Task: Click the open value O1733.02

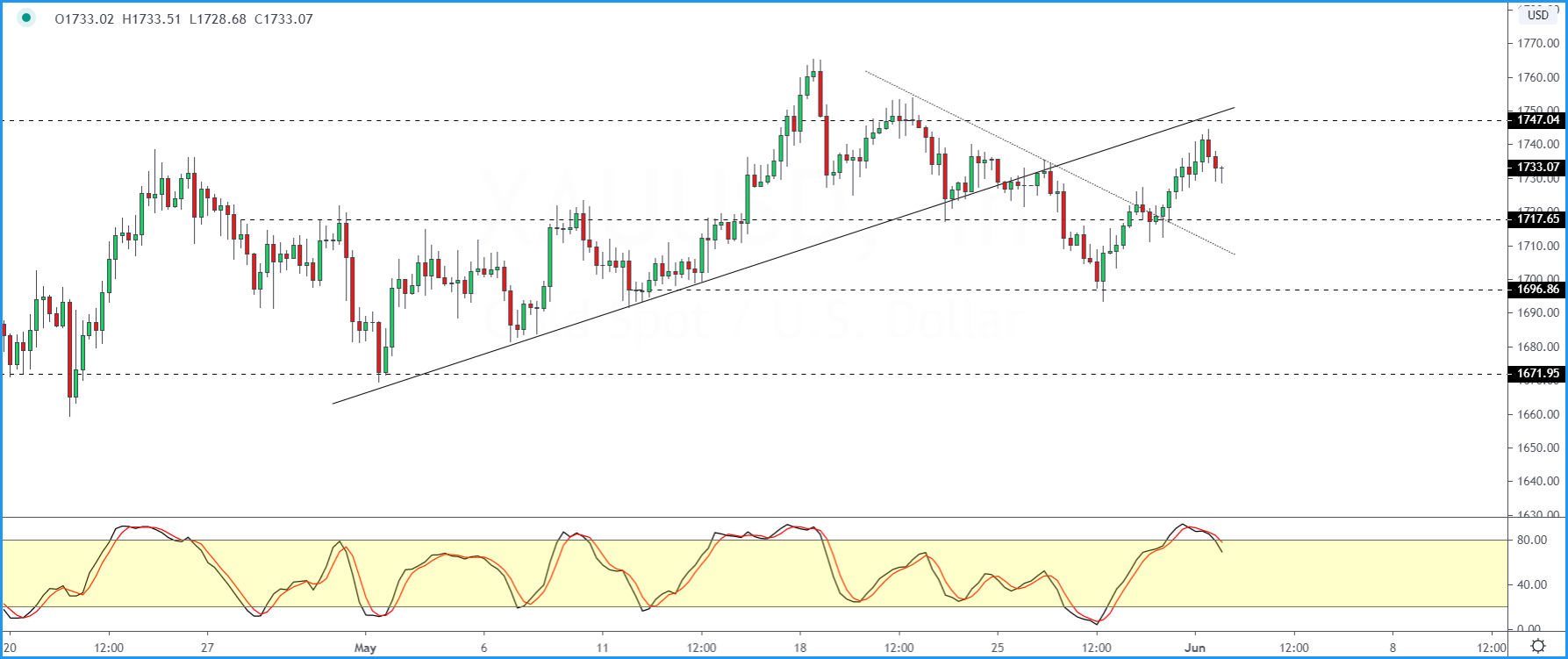Action: point(84,18)
